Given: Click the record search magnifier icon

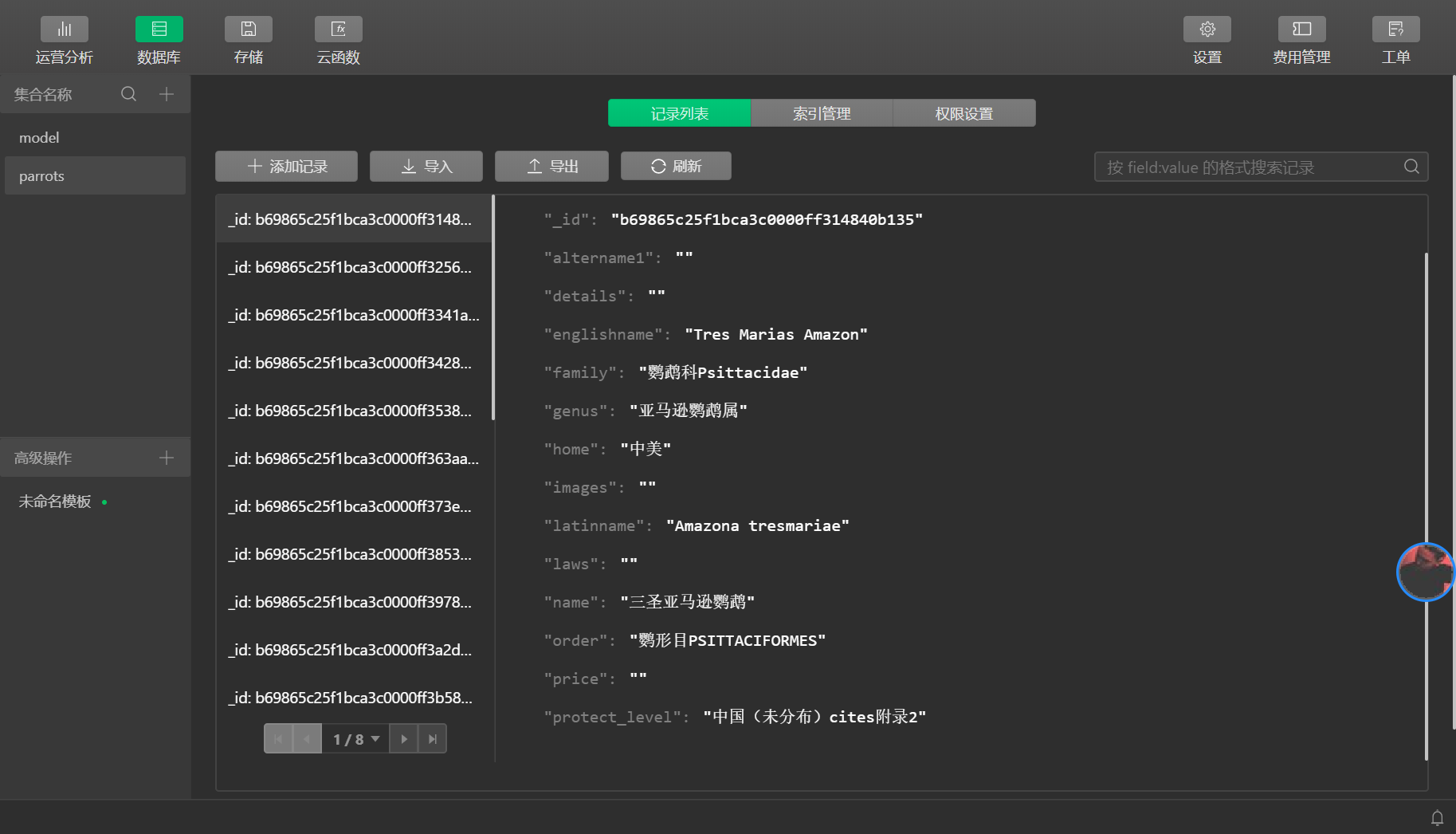Looking at the screenshot, I should [x=1411, y=167].
